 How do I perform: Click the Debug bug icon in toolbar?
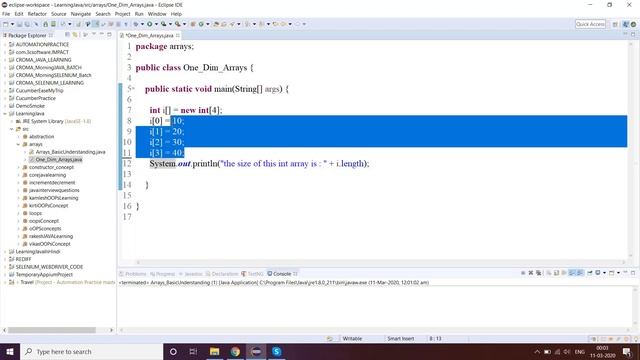pyautogui.click(x=136, y=24)
